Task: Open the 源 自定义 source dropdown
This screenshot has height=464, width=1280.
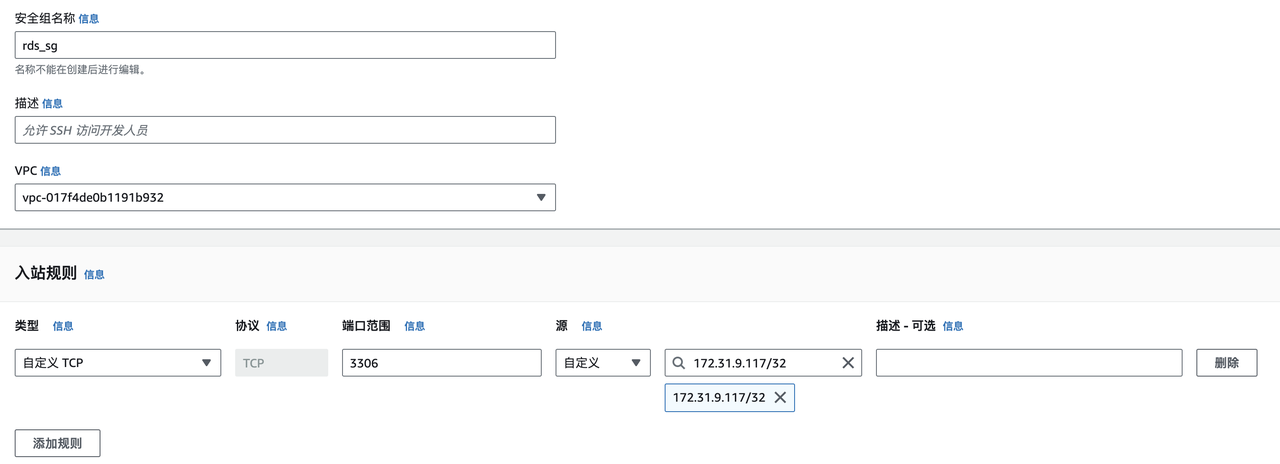Action: [x=603, y=363]
